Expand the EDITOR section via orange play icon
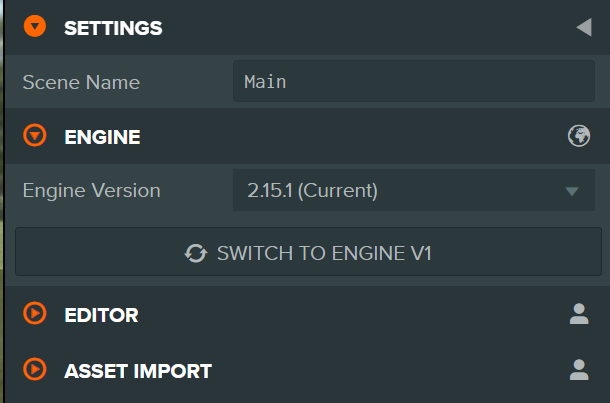This screenshot has width=610, height=403. [36, 314]
